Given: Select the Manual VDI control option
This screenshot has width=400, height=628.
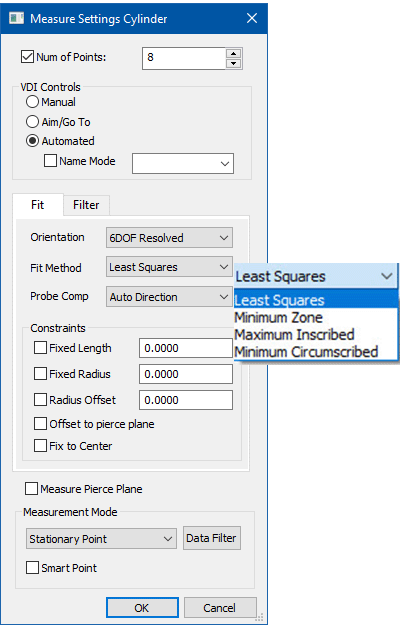Looking at the screenshot, I should pyautogui.click(x=32, y=102).
